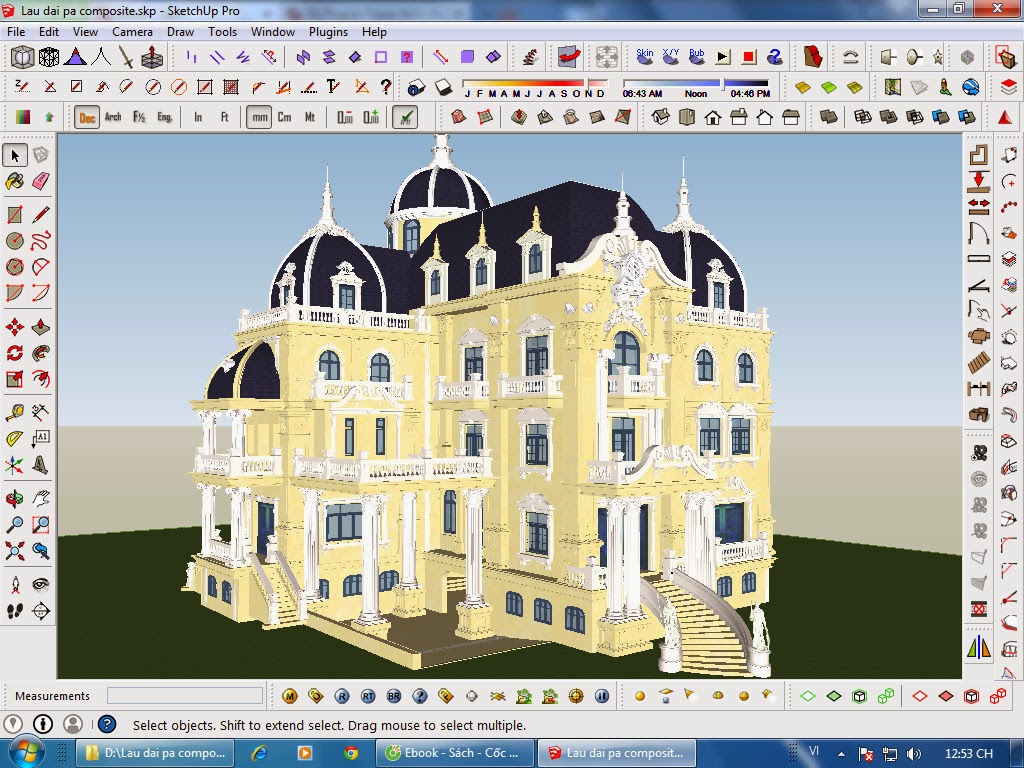The image size is (1024, 768).
Task: Click the volume speaker tray icon
Action: coord(914,754)
